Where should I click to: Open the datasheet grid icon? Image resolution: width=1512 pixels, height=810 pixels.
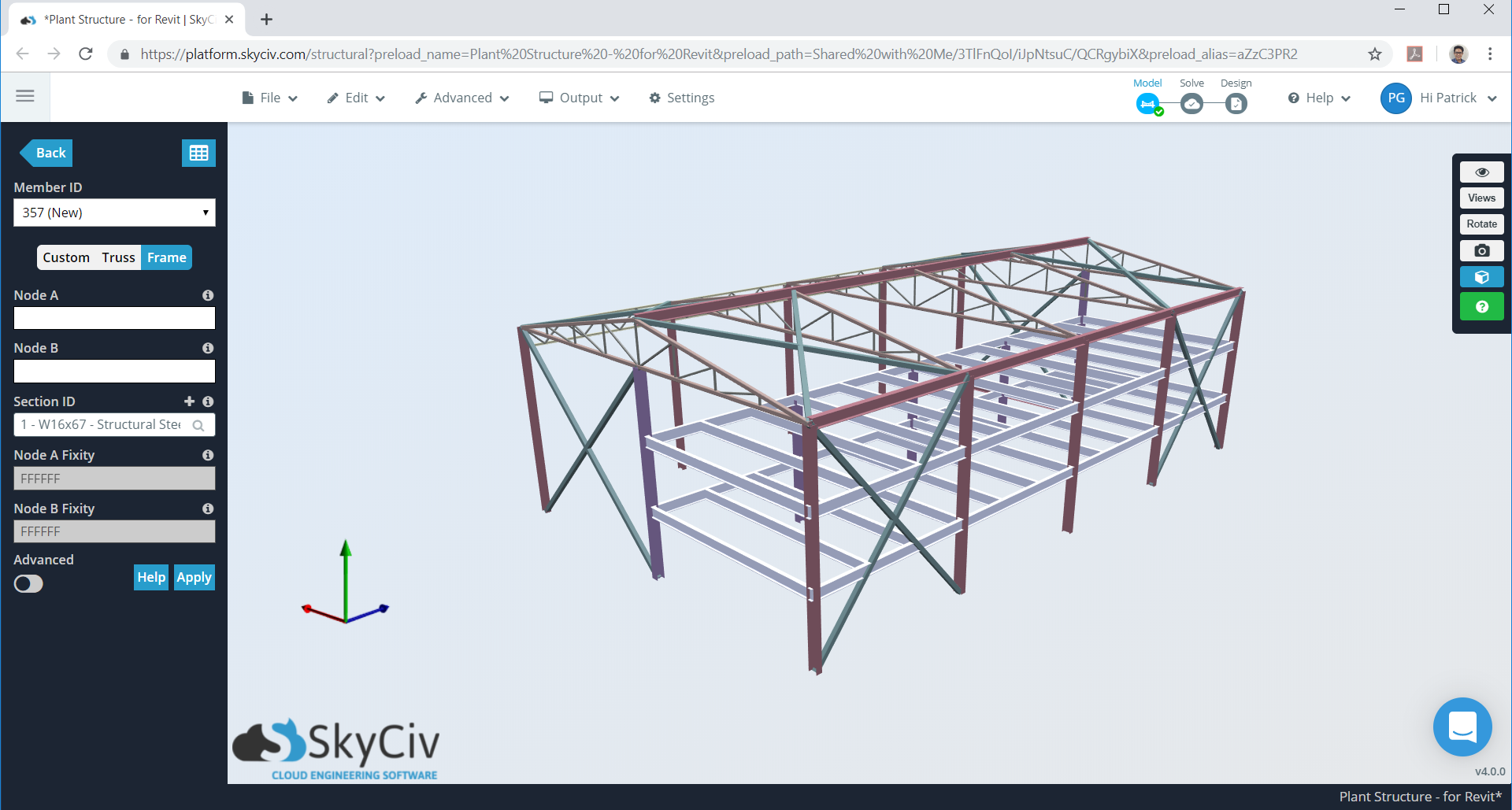coord(198,153)
